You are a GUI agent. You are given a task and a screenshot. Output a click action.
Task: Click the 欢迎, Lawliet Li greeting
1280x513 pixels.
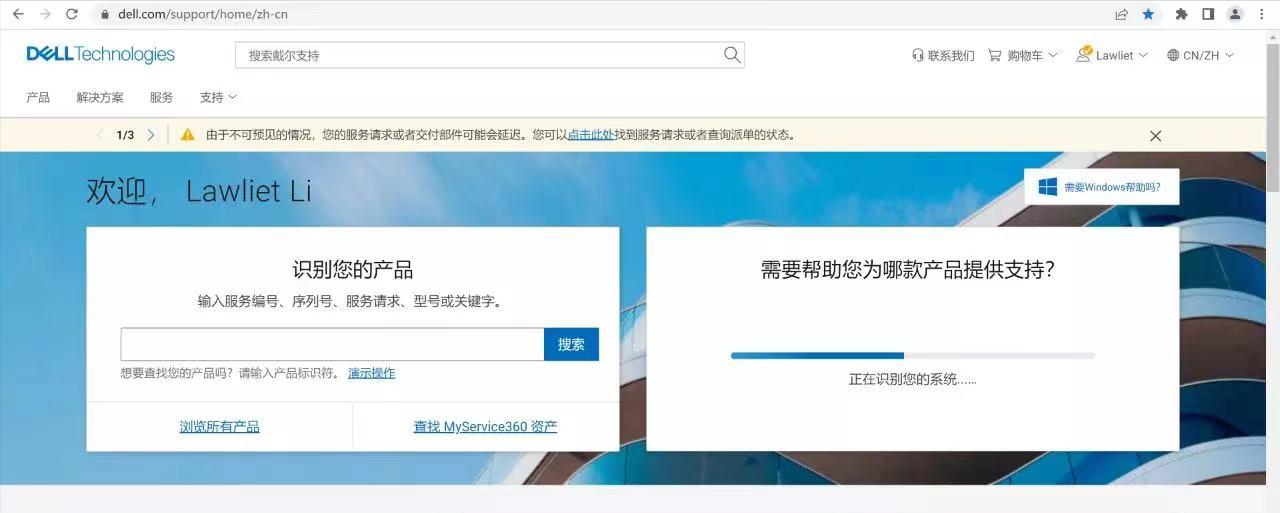pos(199,191)
